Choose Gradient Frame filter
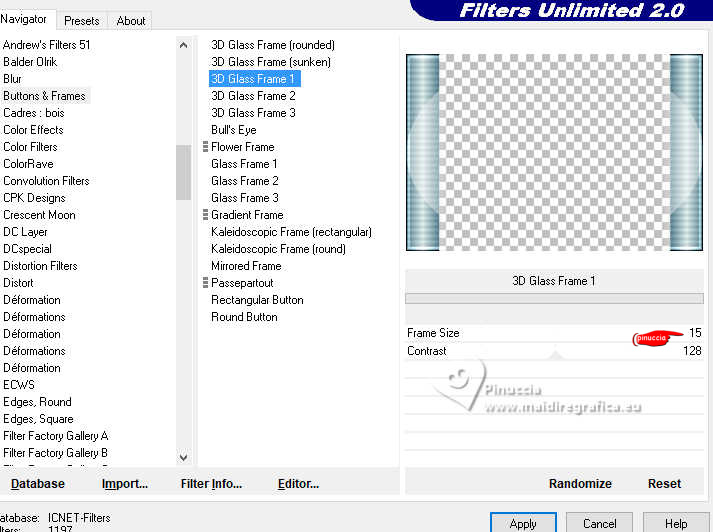The height and width of the screenshot is (532, 713). 247,215
